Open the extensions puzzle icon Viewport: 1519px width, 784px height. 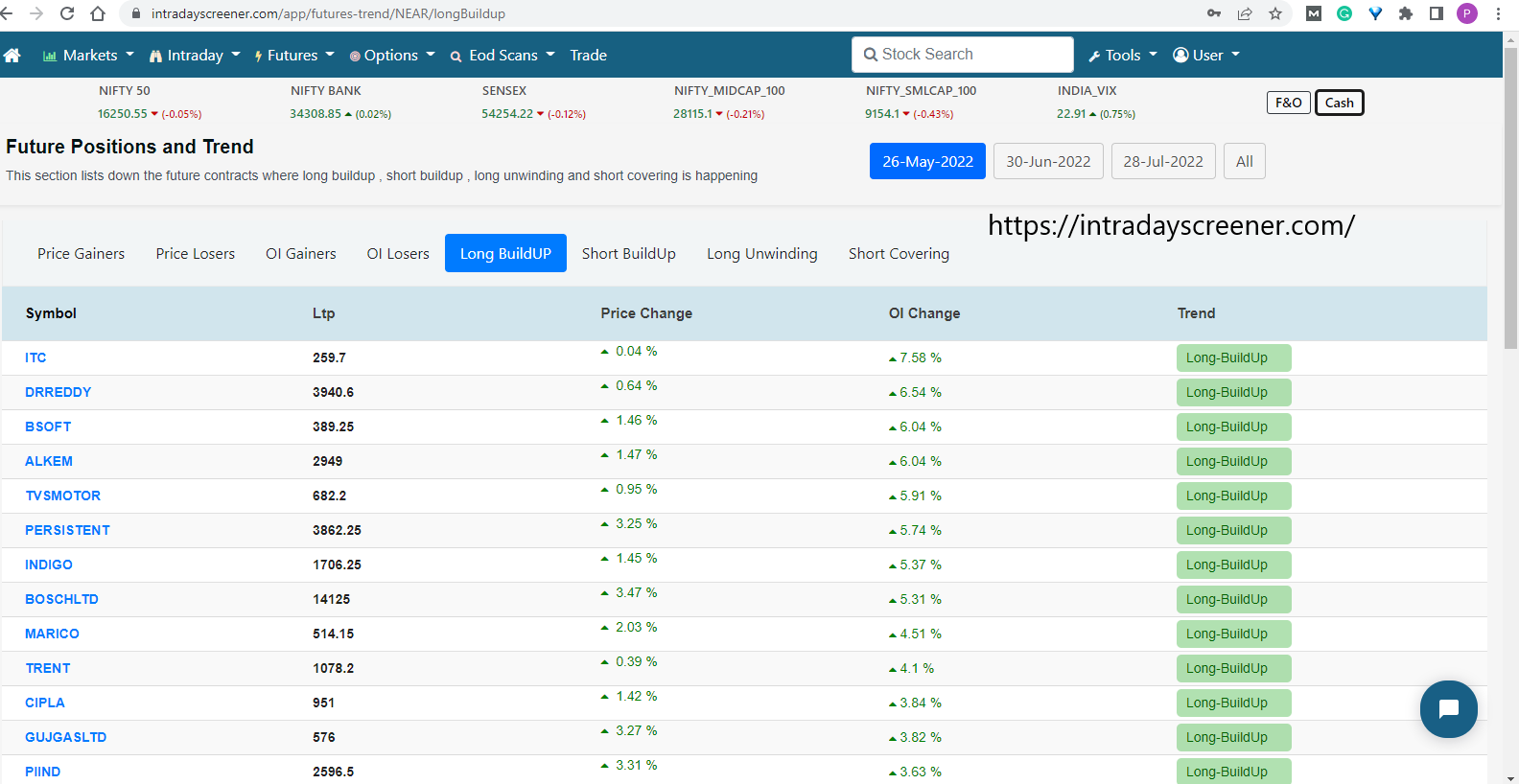tap(1406, 13)
